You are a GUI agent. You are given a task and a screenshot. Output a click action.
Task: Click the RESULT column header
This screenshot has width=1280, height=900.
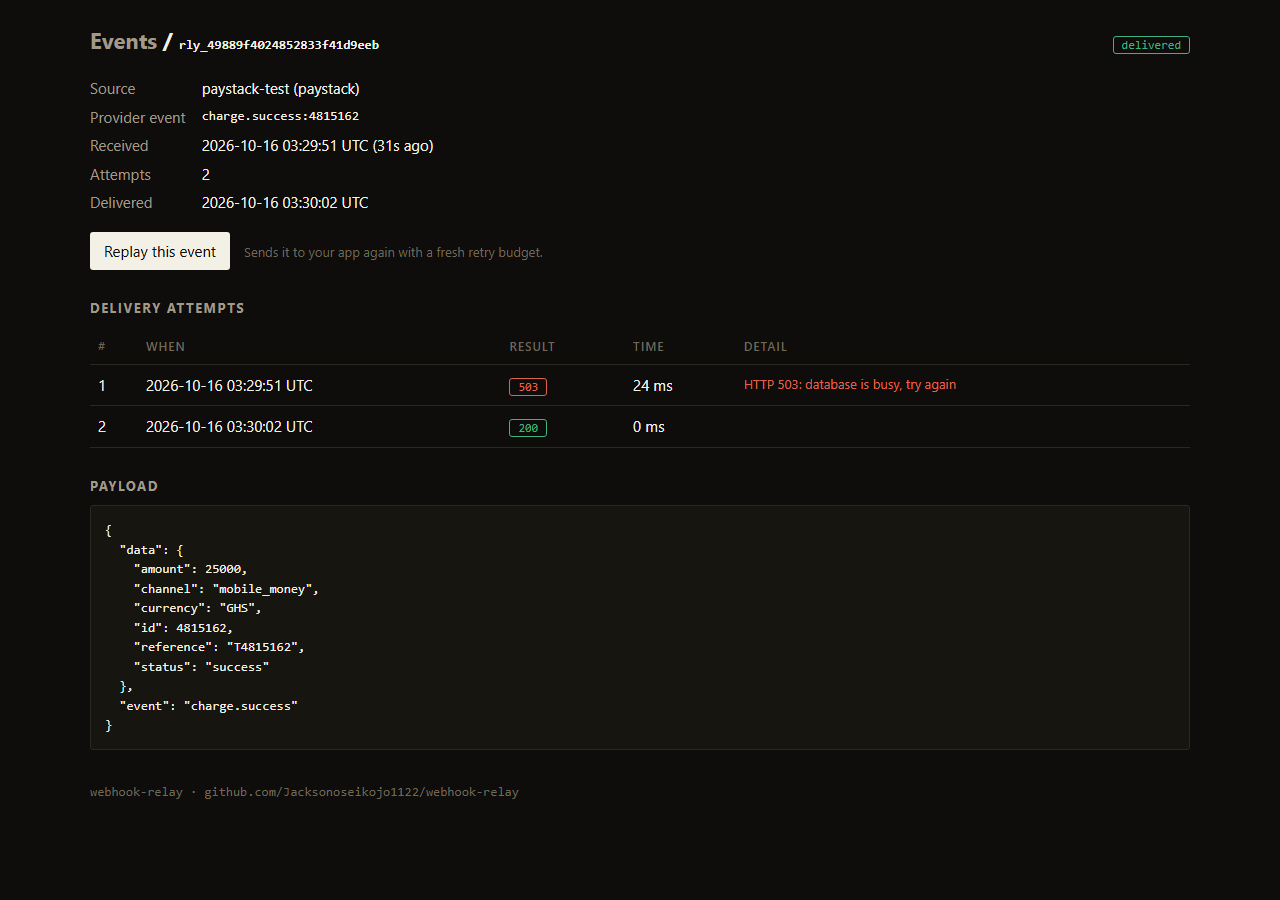[x=532, y=347]
